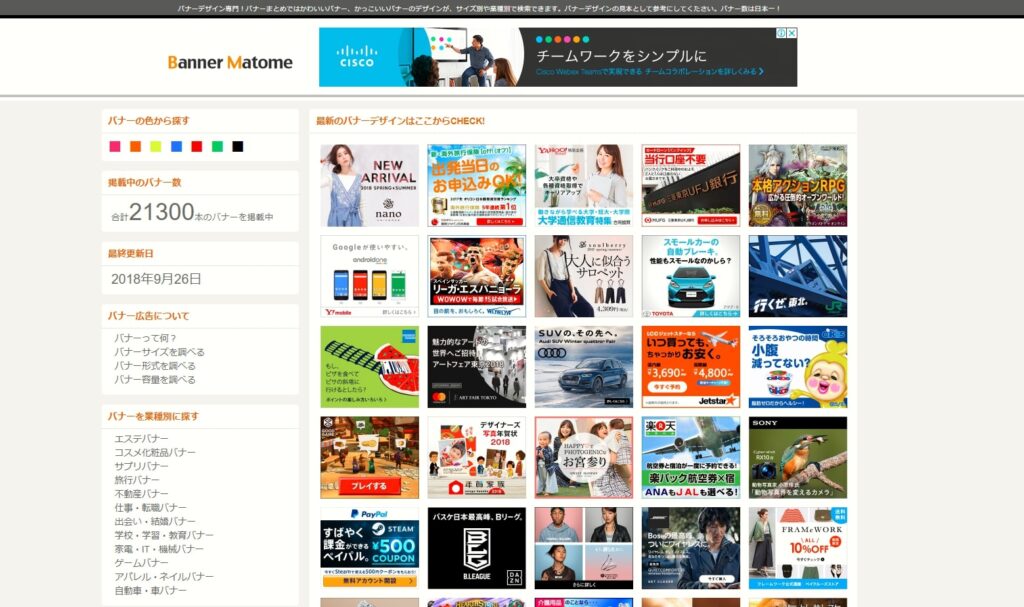Image resolution: width=1024 pixels, height=607 pixels.
Task: Open the American Express pizza banner
Action: (370, 367)
